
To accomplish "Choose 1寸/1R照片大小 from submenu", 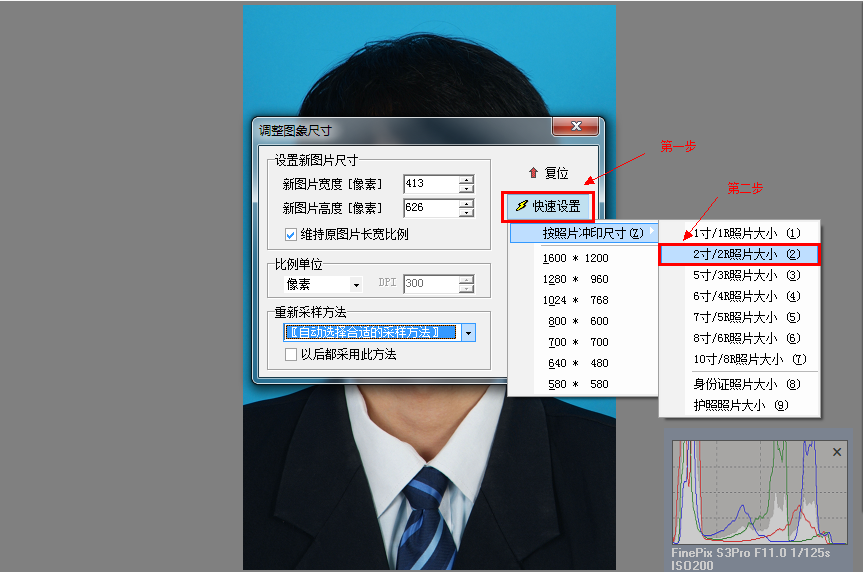I will [739, 233].
